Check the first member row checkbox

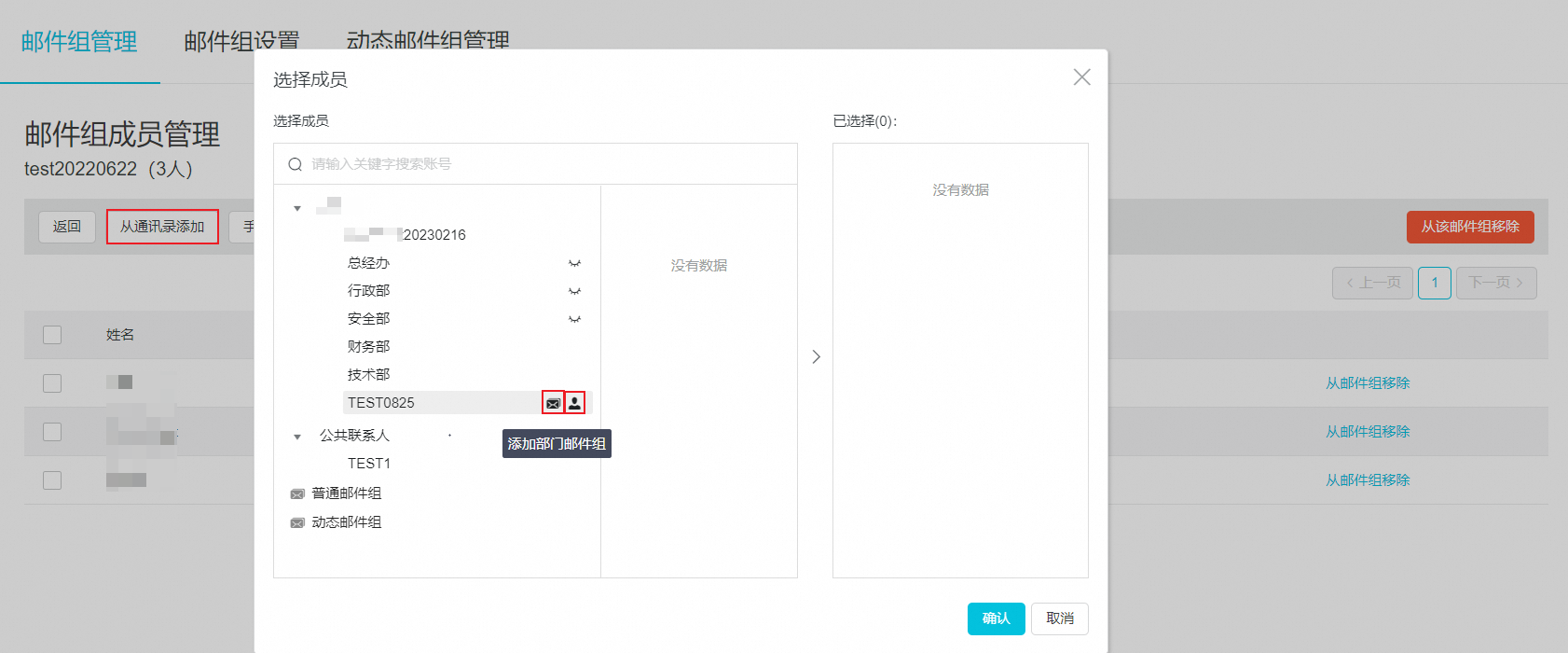(52, 383)
